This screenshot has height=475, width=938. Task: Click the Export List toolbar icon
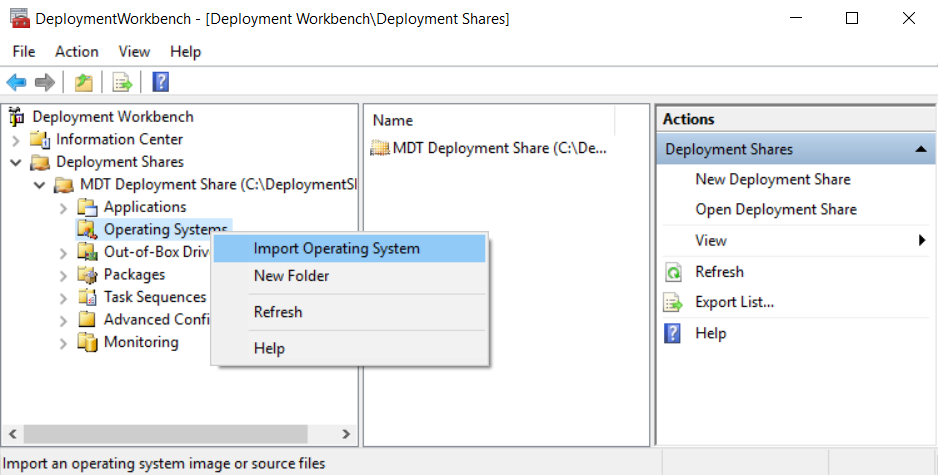[122, 82]
